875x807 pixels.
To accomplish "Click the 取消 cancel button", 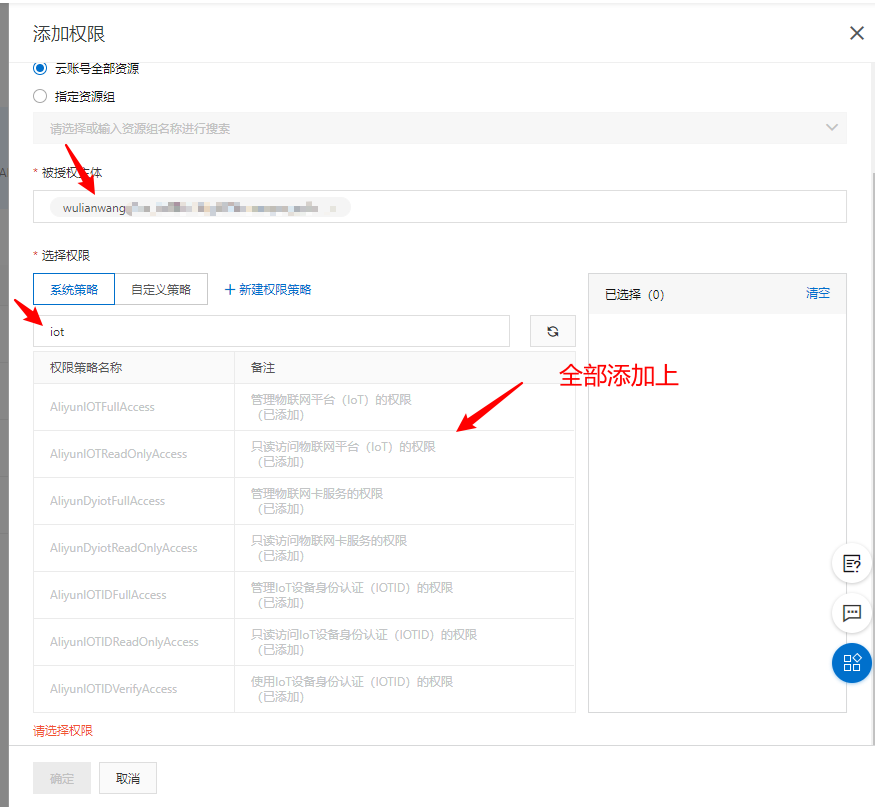I will (127, 777).
